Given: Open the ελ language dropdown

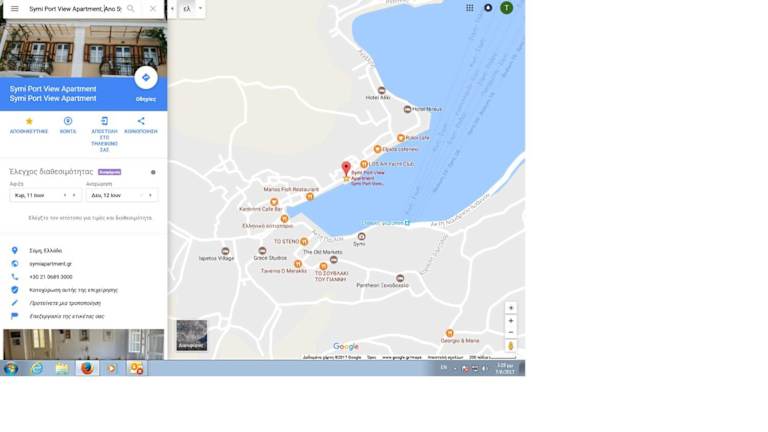Looking at the screenshot, I should pos(192,9).
